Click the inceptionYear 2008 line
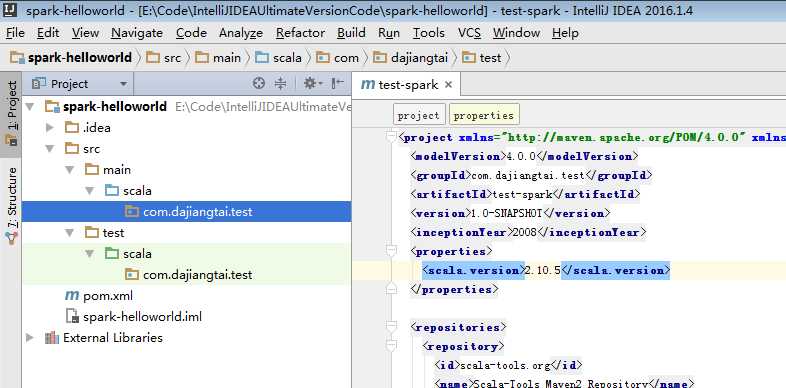The width and height of the screenshot is (786, 388). [x=528, y=233]
